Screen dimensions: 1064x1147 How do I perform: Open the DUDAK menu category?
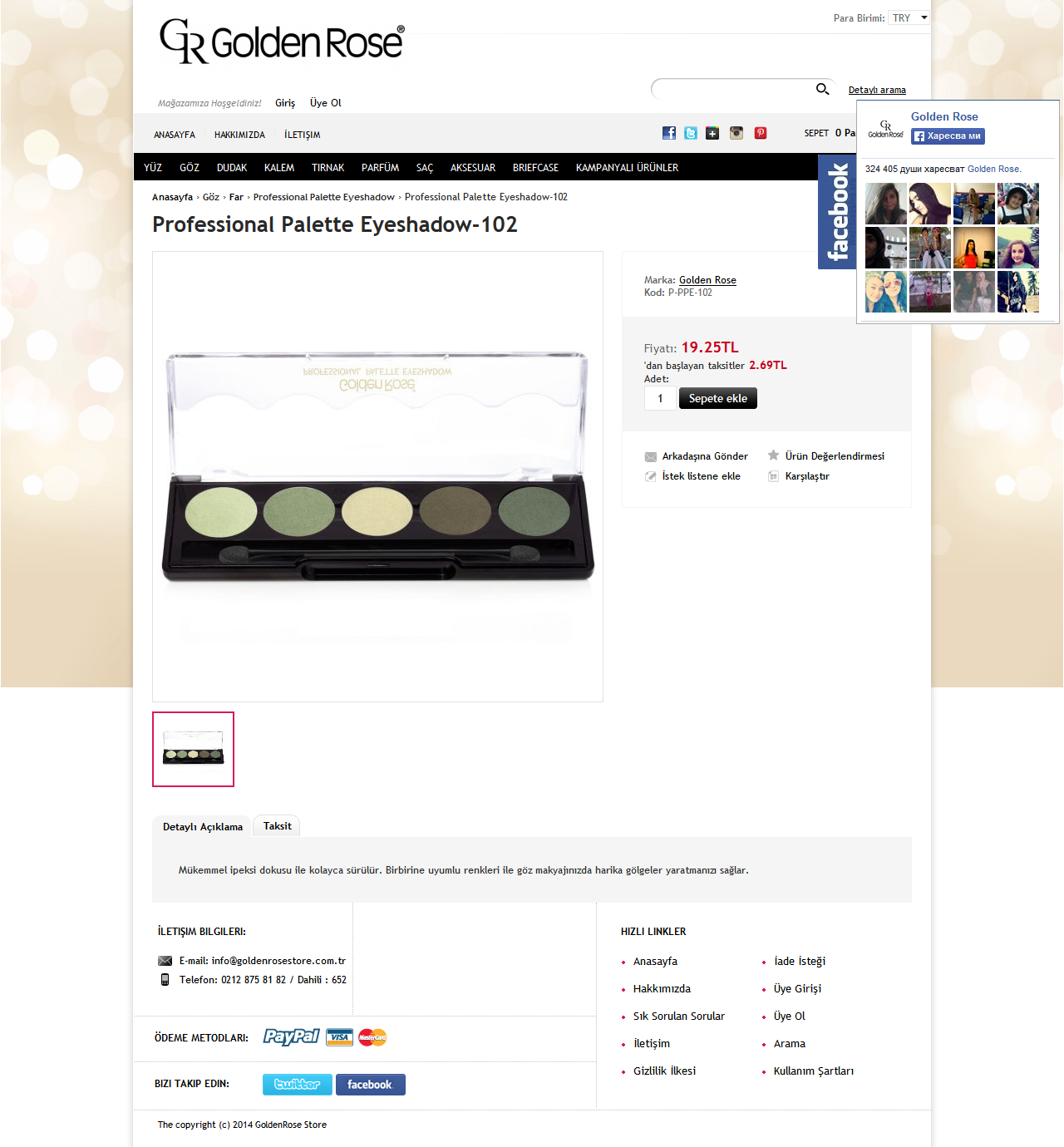click(232, 168)
